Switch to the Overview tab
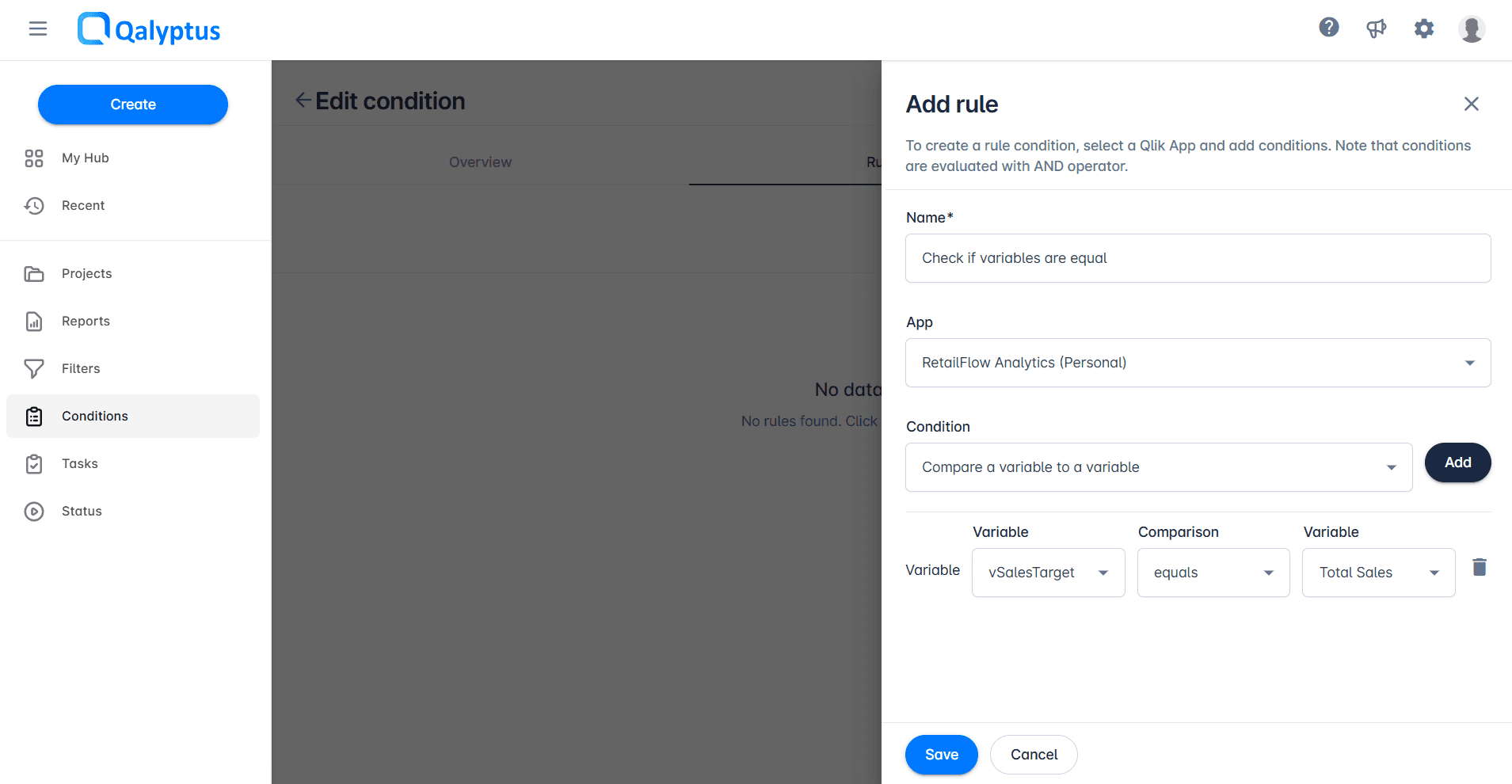 tap(480, 162)
